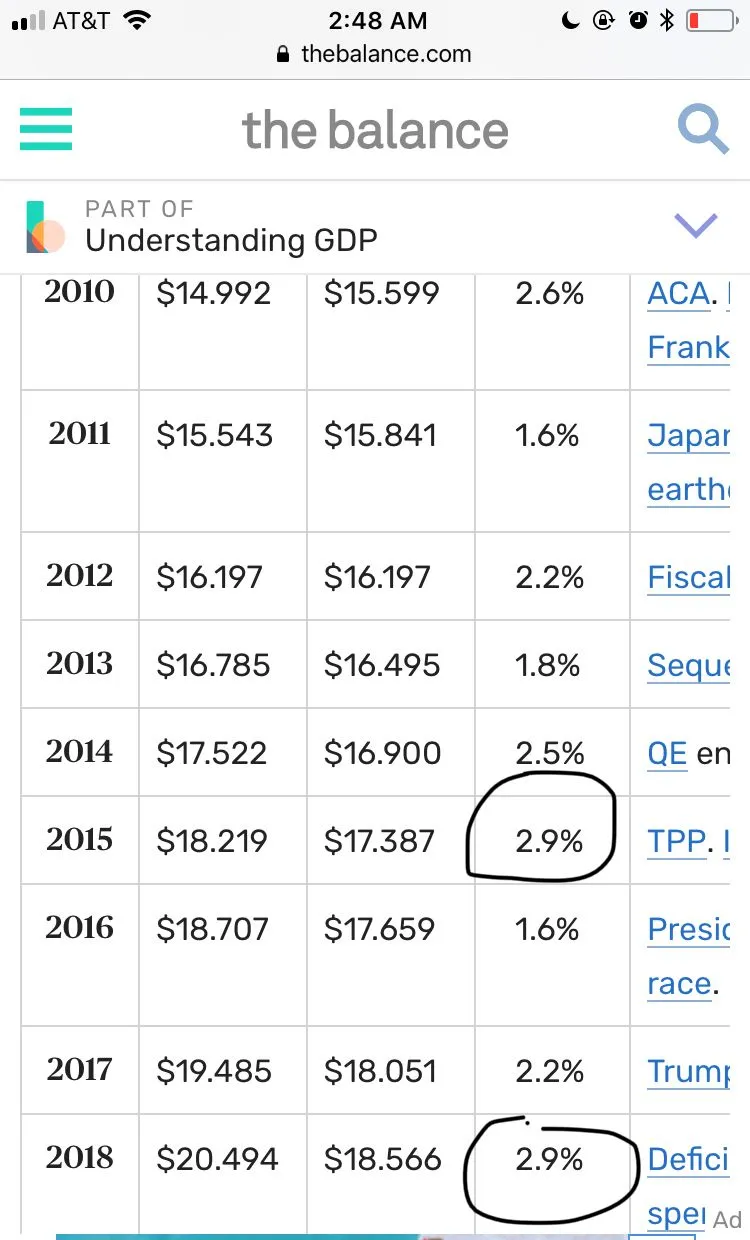Follow the TPP link in 2015 row
Screen dimensions: 750x1240
(x=677, y=842)
